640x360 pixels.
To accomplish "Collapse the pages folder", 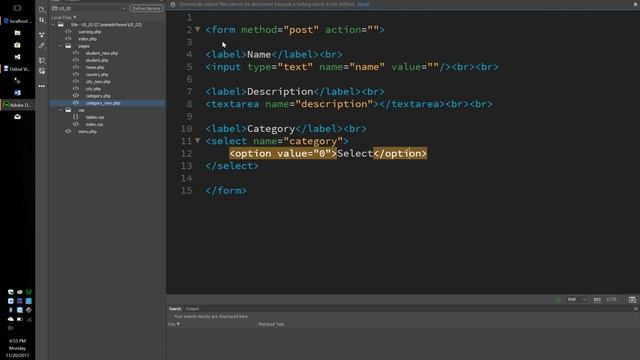I will coord(61,46).
